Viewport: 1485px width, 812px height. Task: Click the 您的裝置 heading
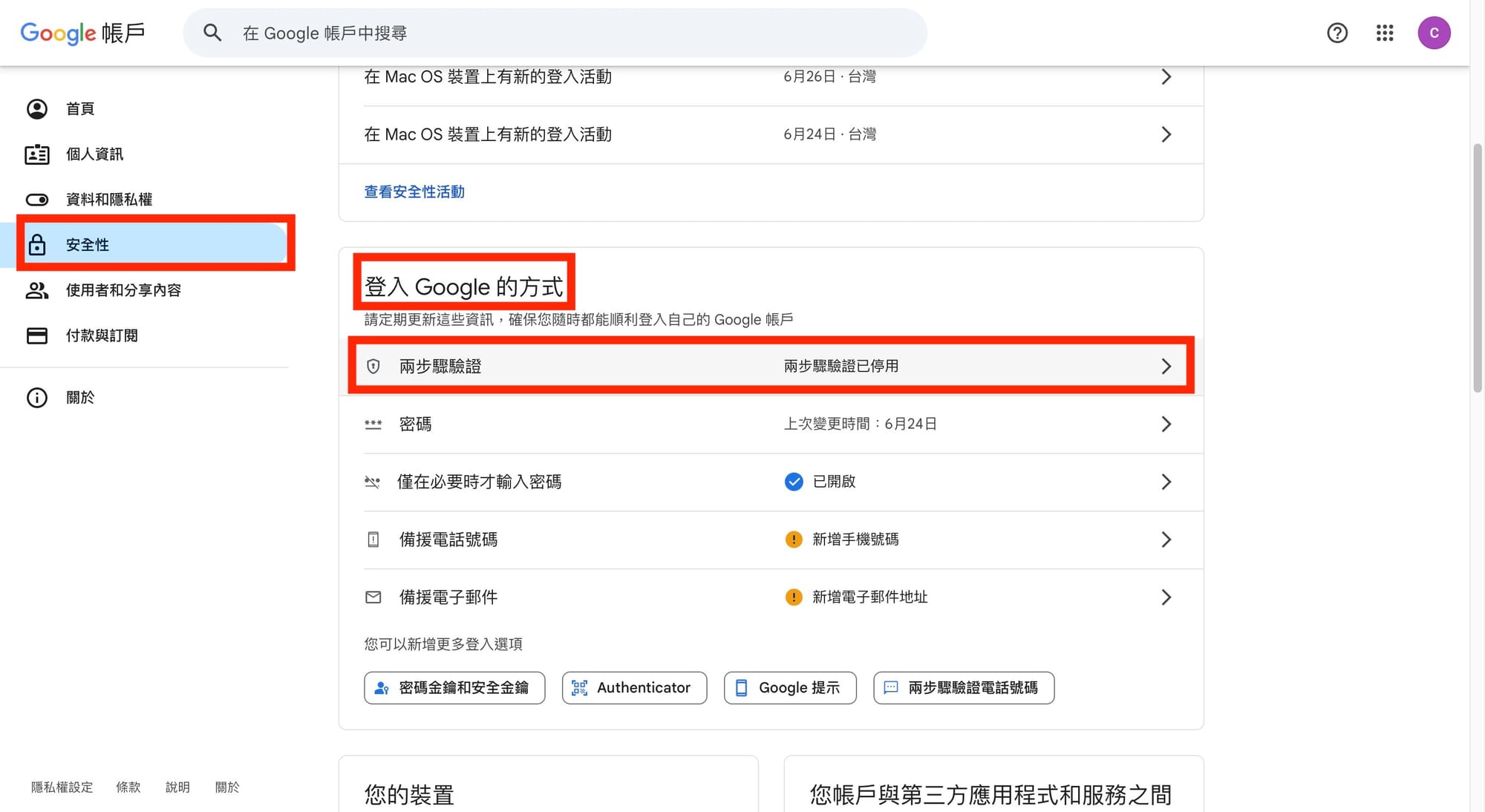[x=409, y=795]
